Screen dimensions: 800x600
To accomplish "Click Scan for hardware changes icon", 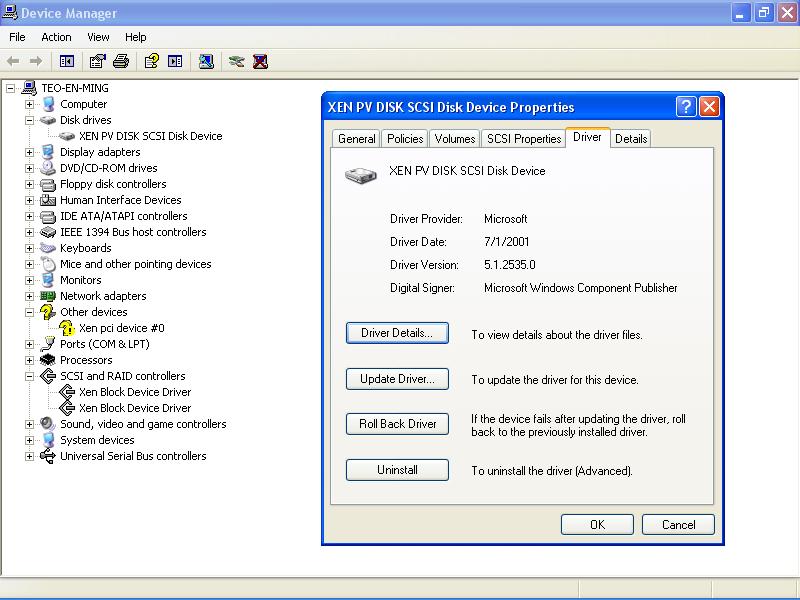I will tap(205, 61).
